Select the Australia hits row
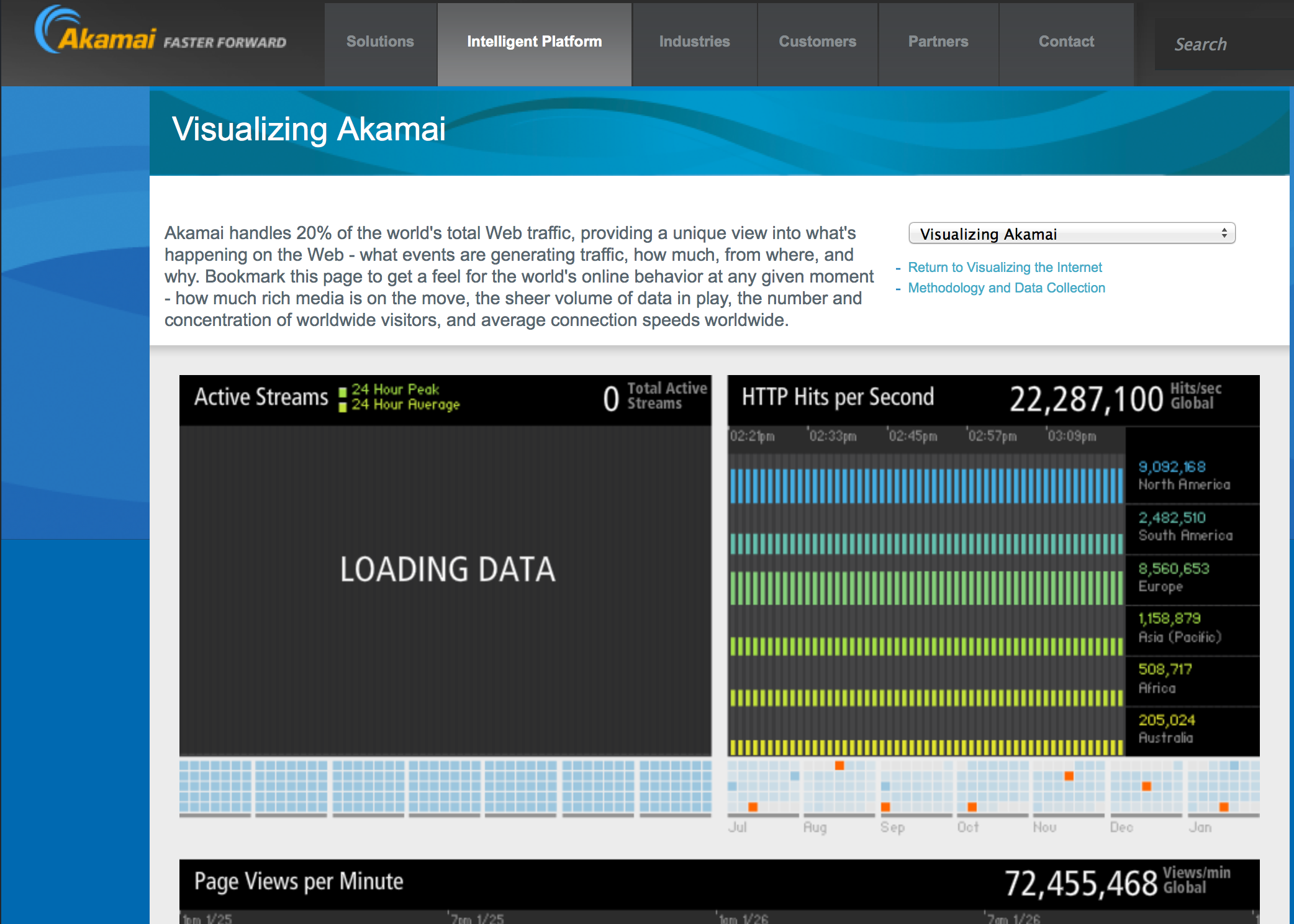The height and width of the screenshot is (924, 1294). tap(993, 731)
